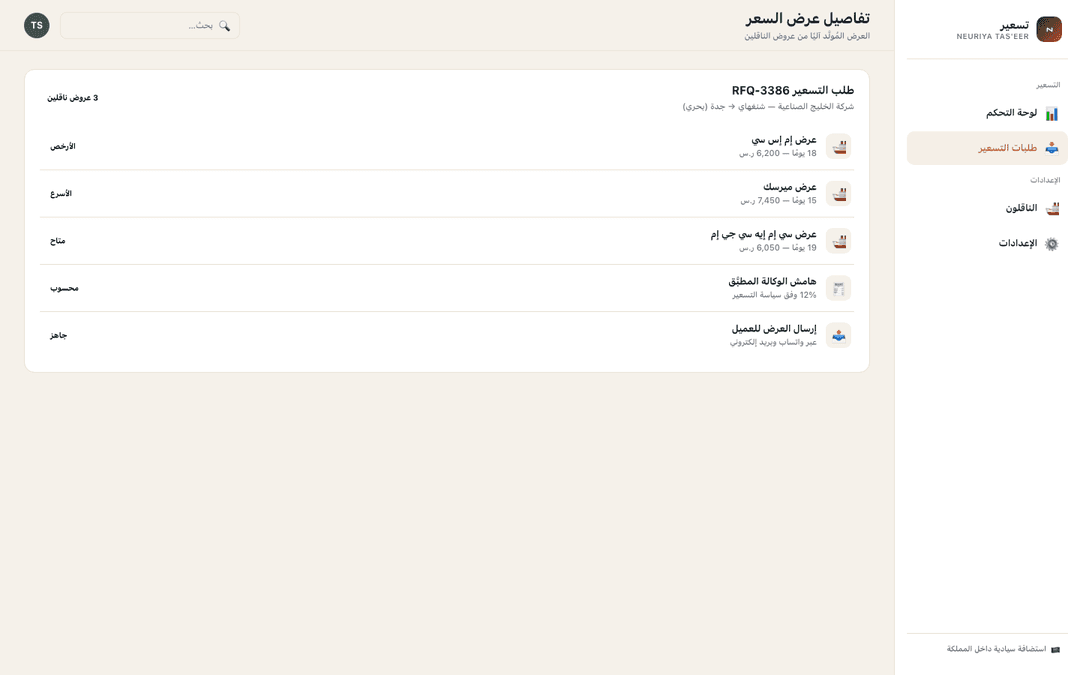The image size is (1080, 675).
Task: Click the ship icon of عرض إم إس سي
Action: [x=838, y=147]
